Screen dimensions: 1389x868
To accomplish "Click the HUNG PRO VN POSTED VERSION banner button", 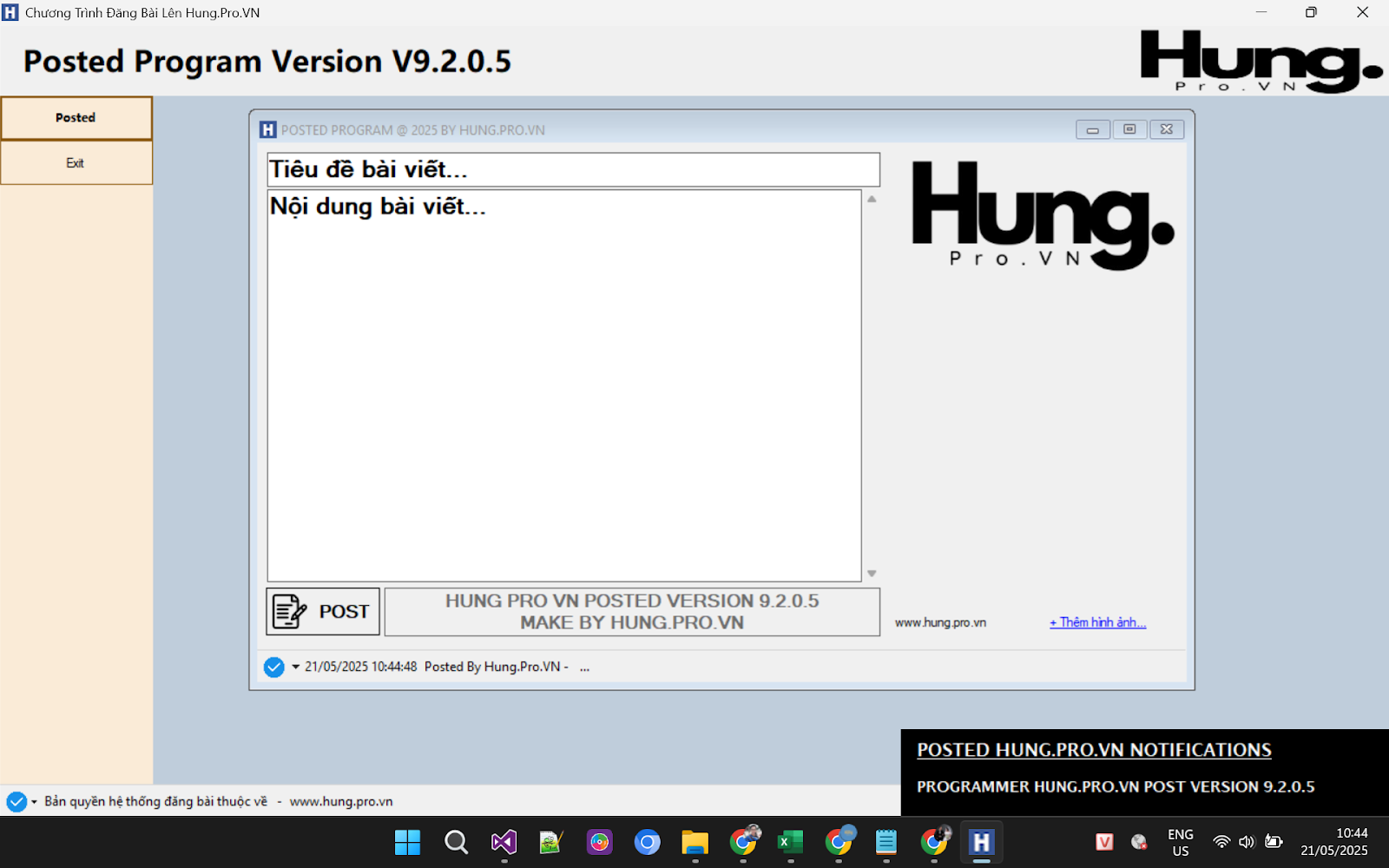I will (632, 612).
